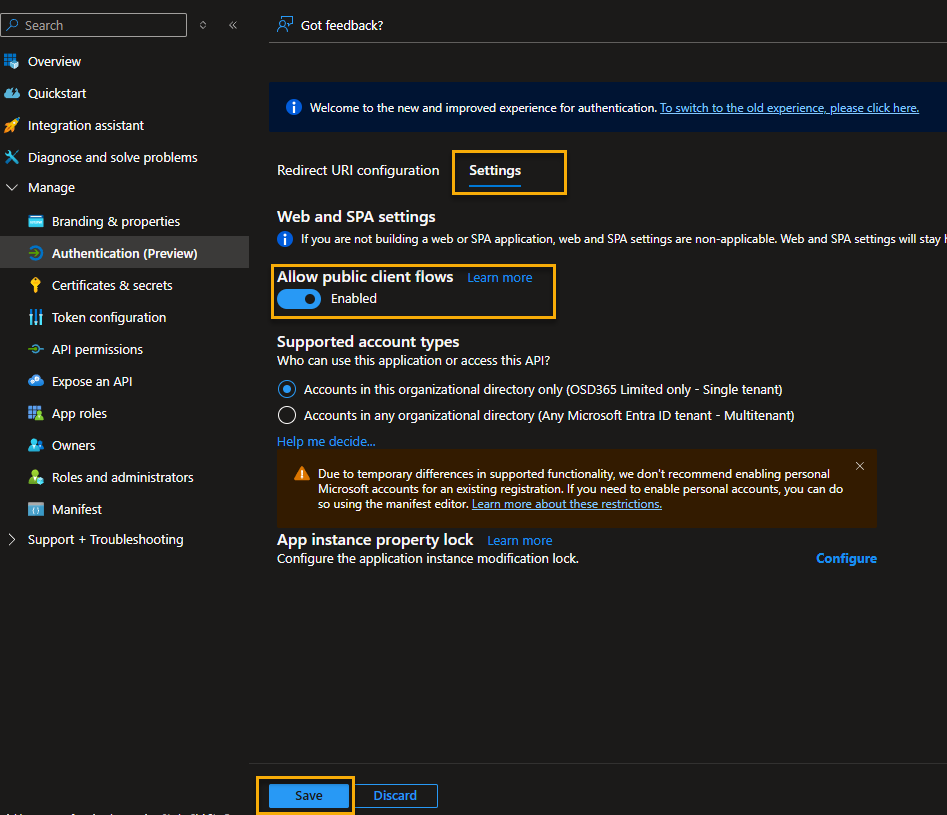Expand the Support + Troubleshooting section

point(11,539)
